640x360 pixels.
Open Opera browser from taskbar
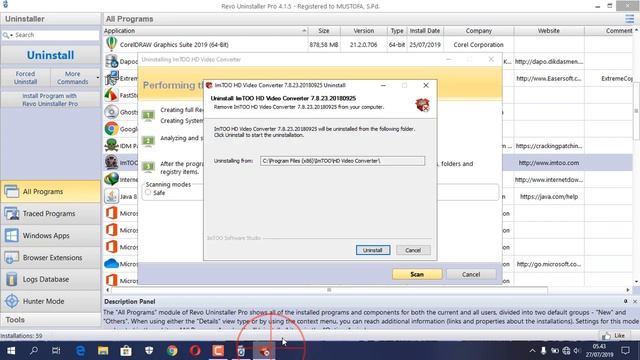click(195, 351)
